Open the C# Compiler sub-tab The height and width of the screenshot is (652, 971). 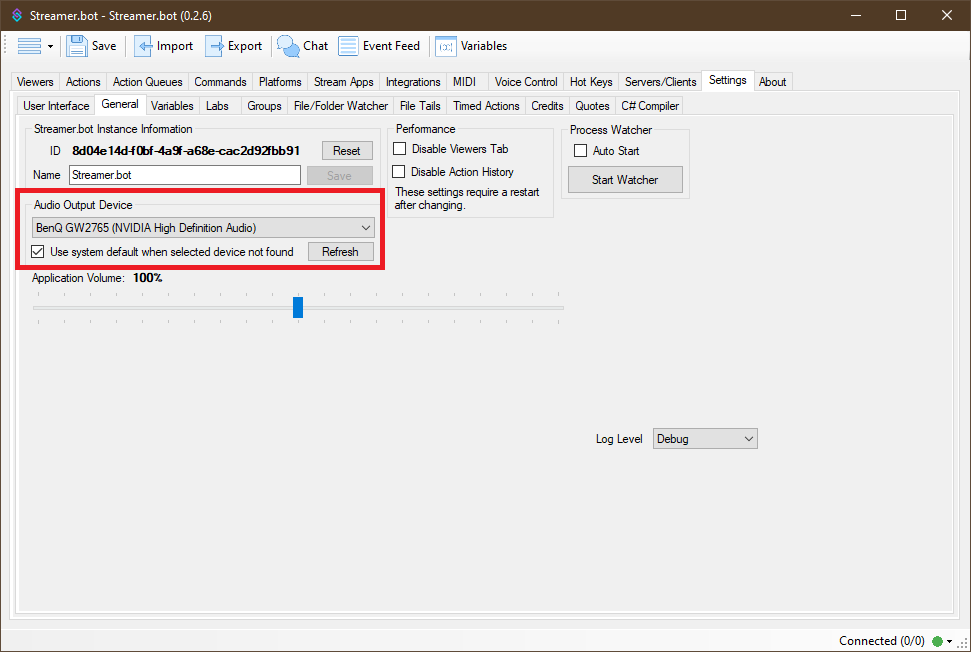650,106
